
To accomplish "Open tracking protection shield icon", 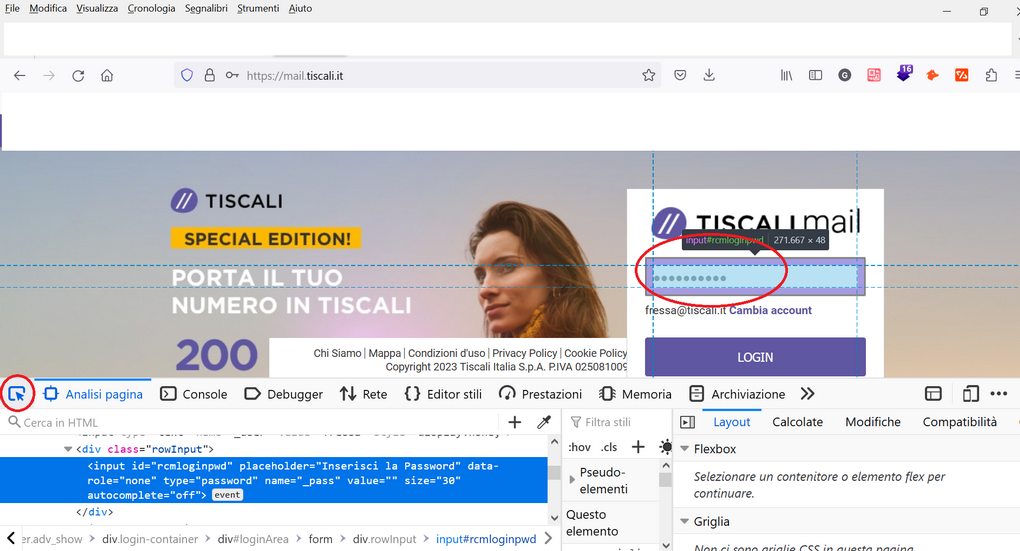I will (x=187, y=75).
